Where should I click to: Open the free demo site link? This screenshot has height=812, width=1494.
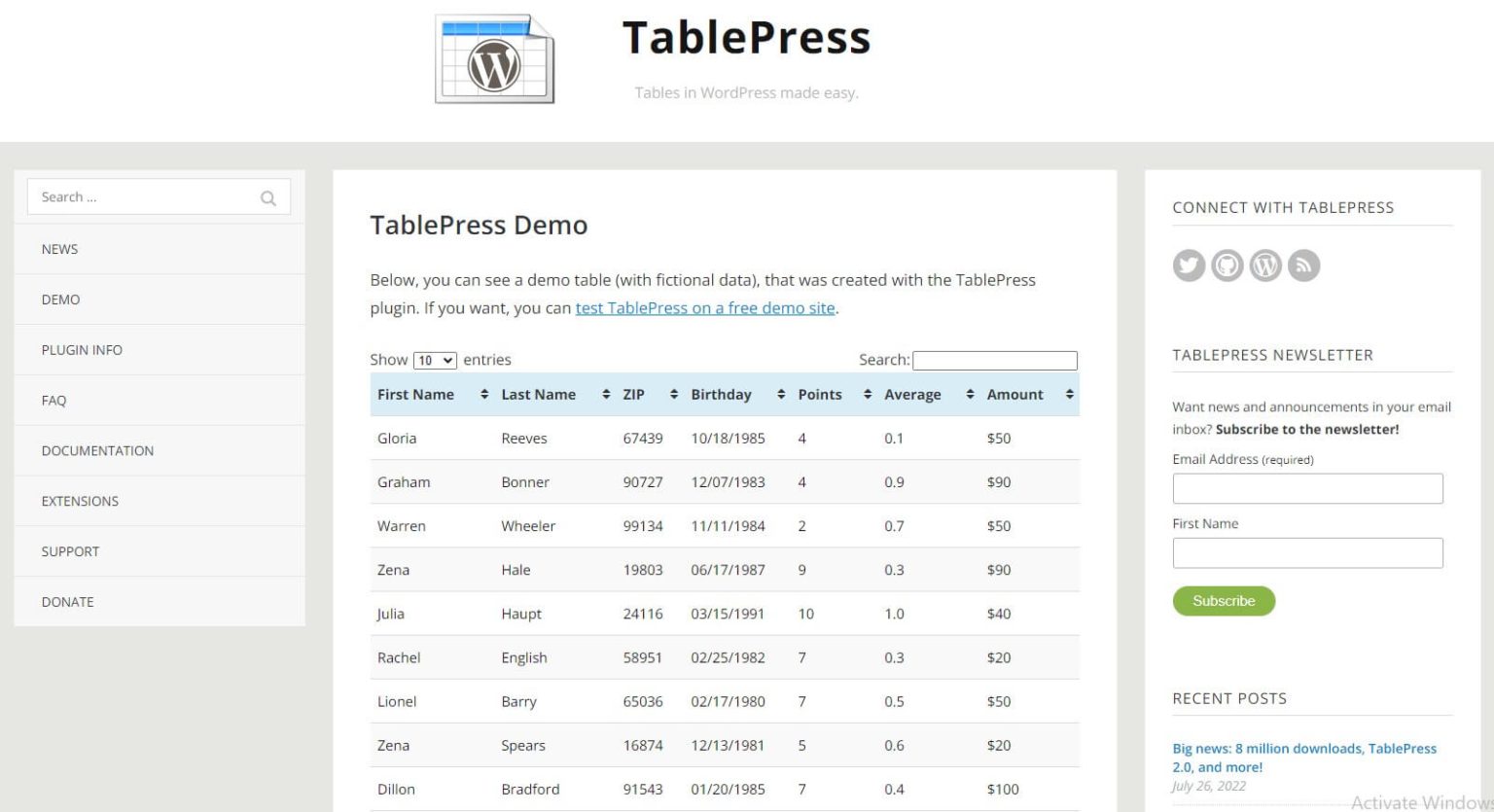705,307
